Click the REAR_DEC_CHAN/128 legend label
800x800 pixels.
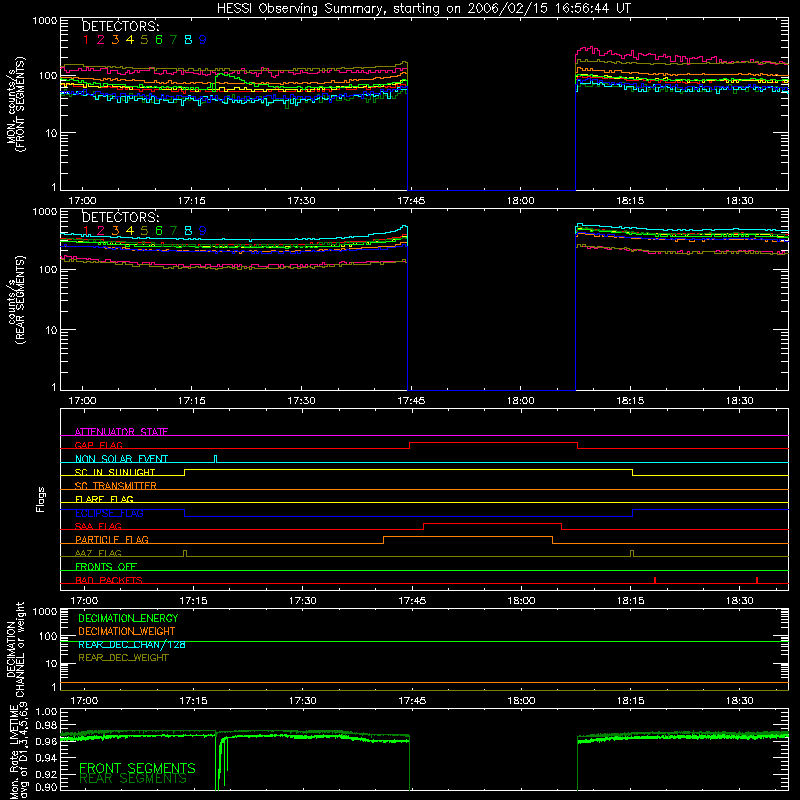click(x=132, y=644)
